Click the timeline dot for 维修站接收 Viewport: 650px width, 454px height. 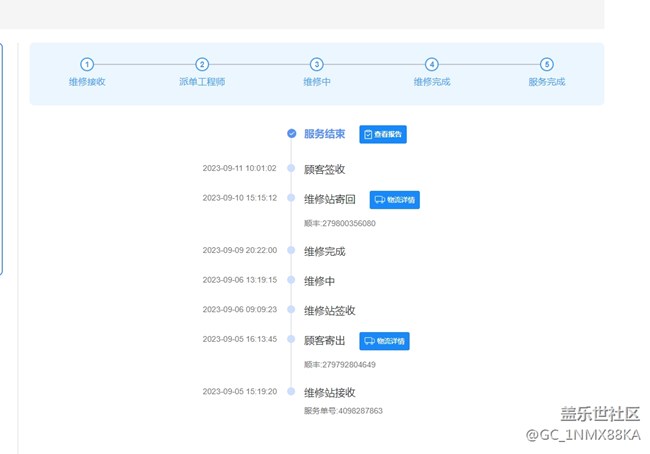[x=291, y=392]
